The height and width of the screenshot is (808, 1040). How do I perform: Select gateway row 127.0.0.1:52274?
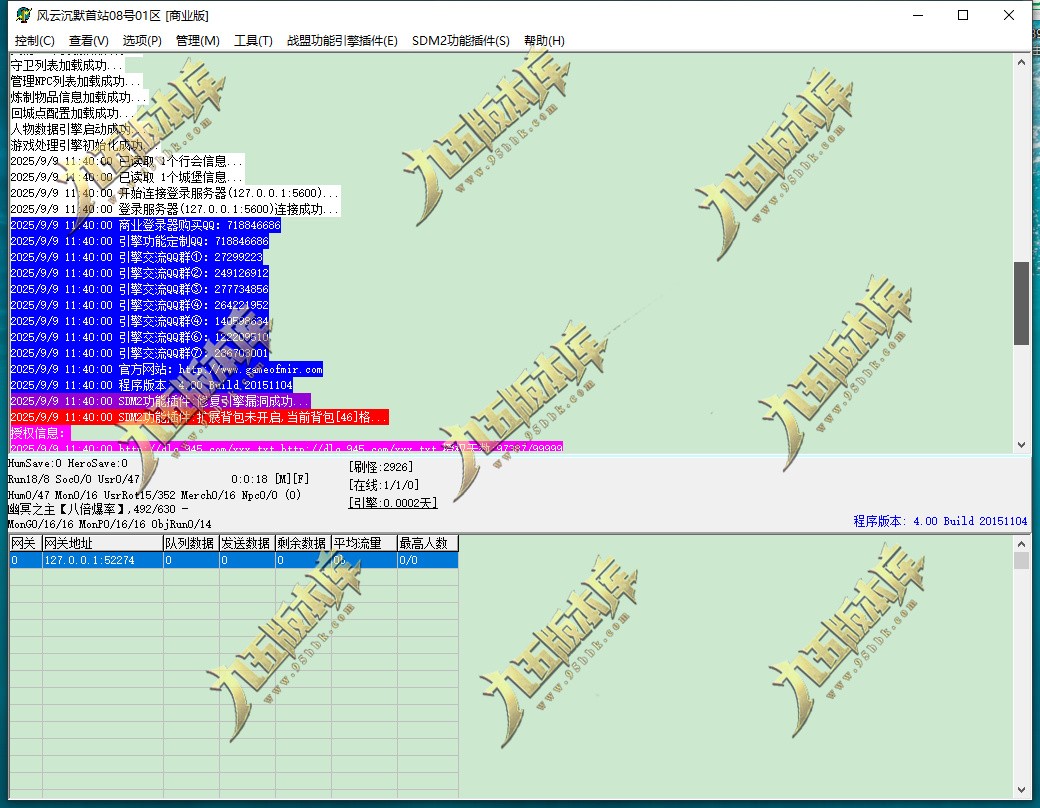[x=233, y=560]
